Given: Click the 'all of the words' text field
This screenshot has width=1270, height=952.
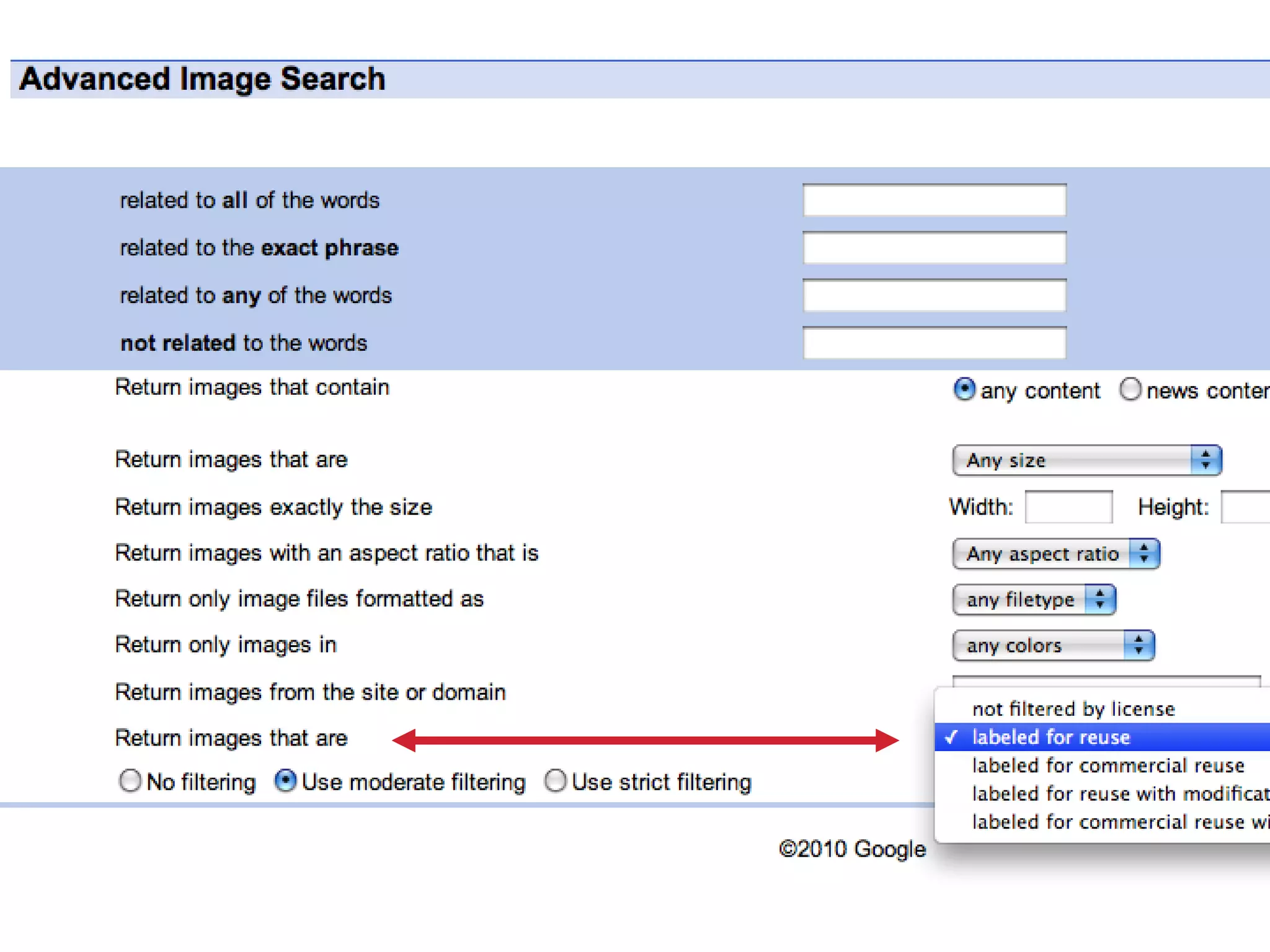Looking at the screenshot, I should (934, 201).
